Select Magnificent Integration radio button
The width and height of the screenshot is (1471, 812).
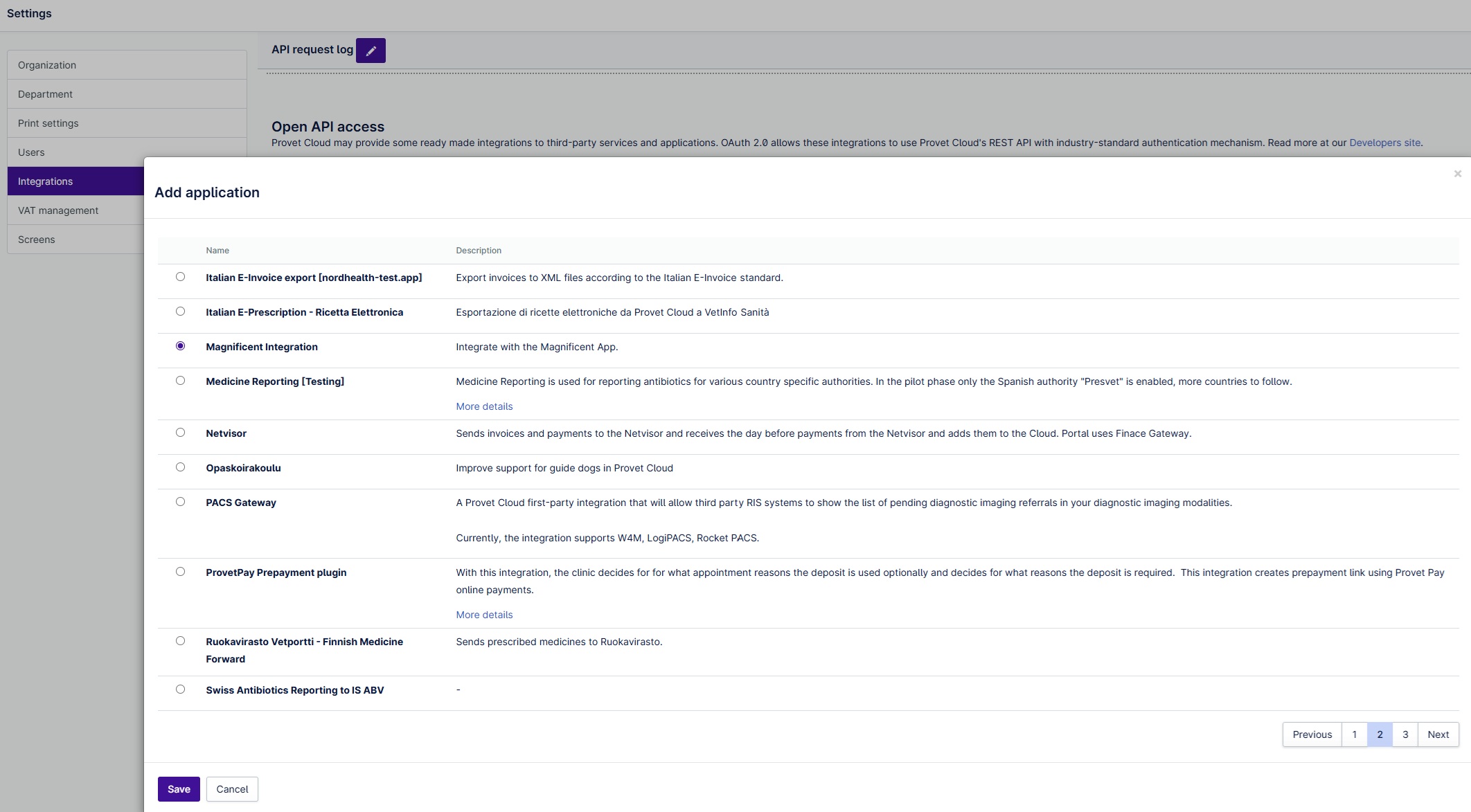[x=180, y=346]
